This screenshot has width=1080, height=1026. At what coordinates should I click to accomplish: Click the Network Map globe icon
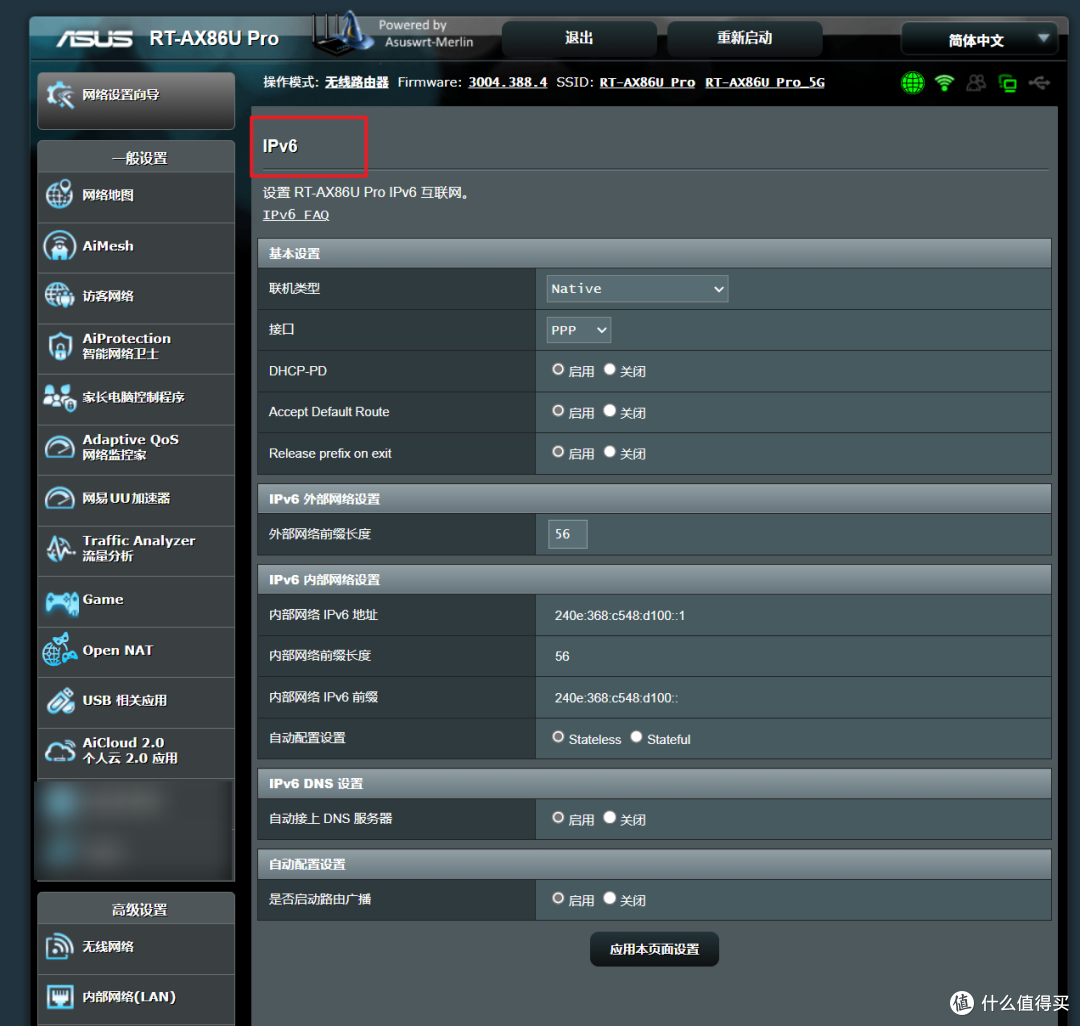tap(59, 194)
